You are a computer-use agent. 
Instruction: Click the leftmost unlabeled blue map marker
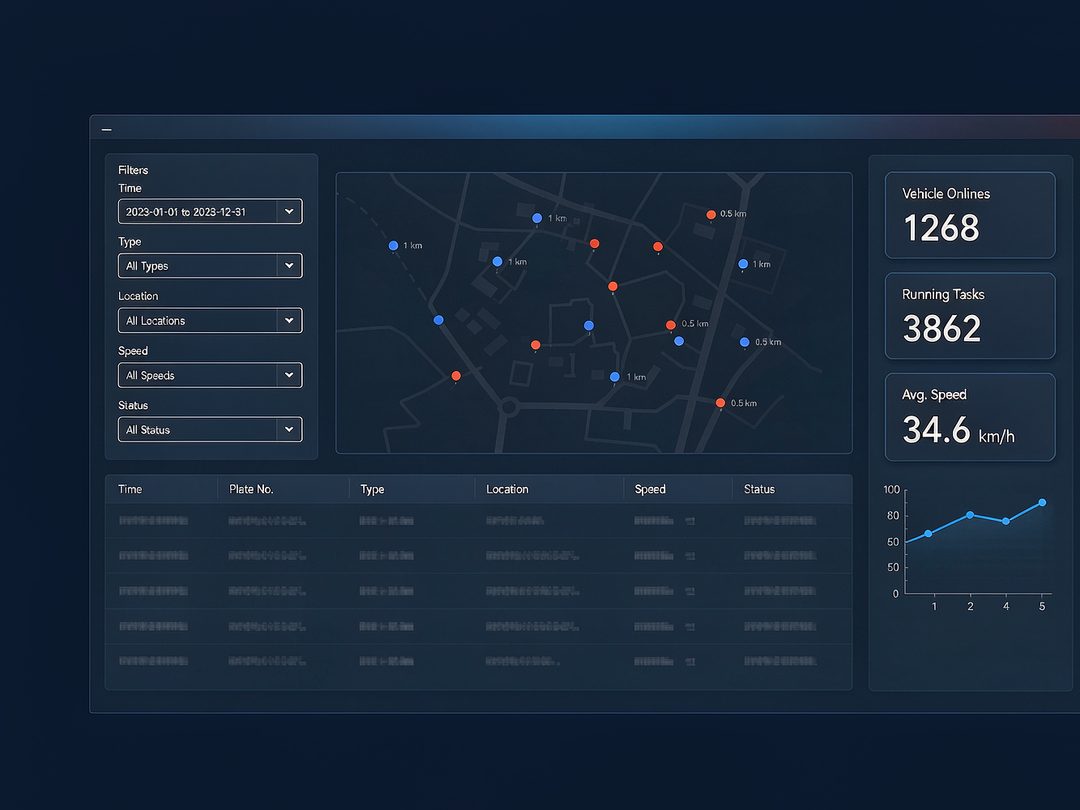(x=439, y=320)
